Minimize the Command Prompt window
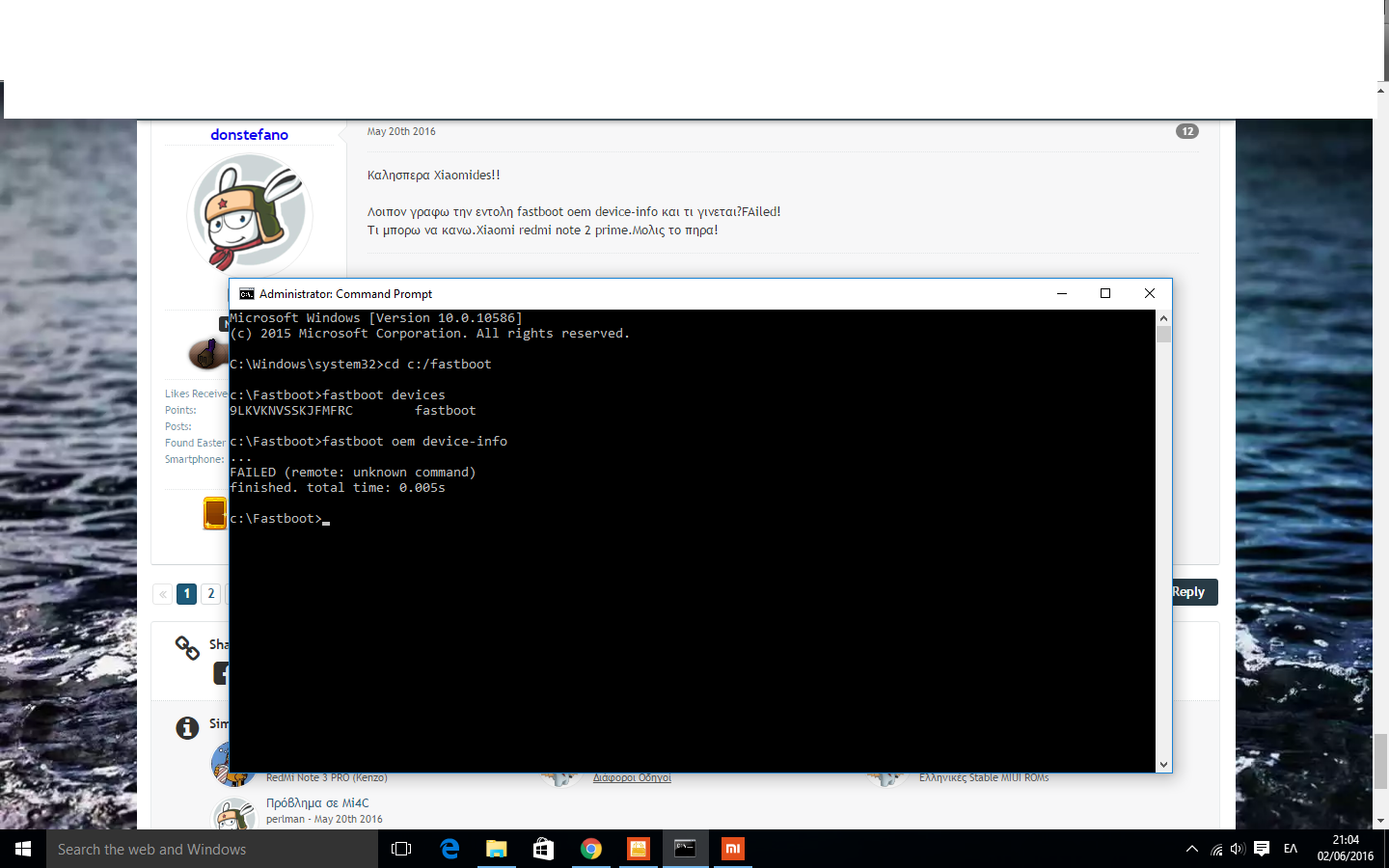Viewport: 1389px width, 868px height. tap(1062, 294)
